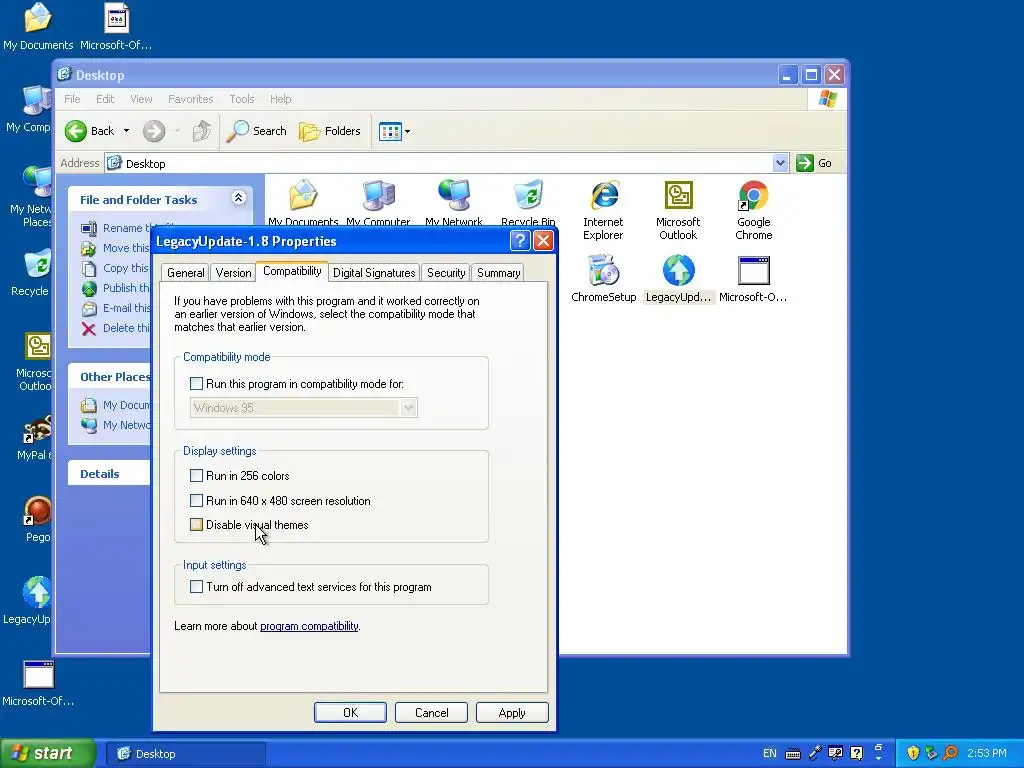This screenshot has width=1024, height=768.
Task: Open the Tools menu
Action: [x=242, y=99]
